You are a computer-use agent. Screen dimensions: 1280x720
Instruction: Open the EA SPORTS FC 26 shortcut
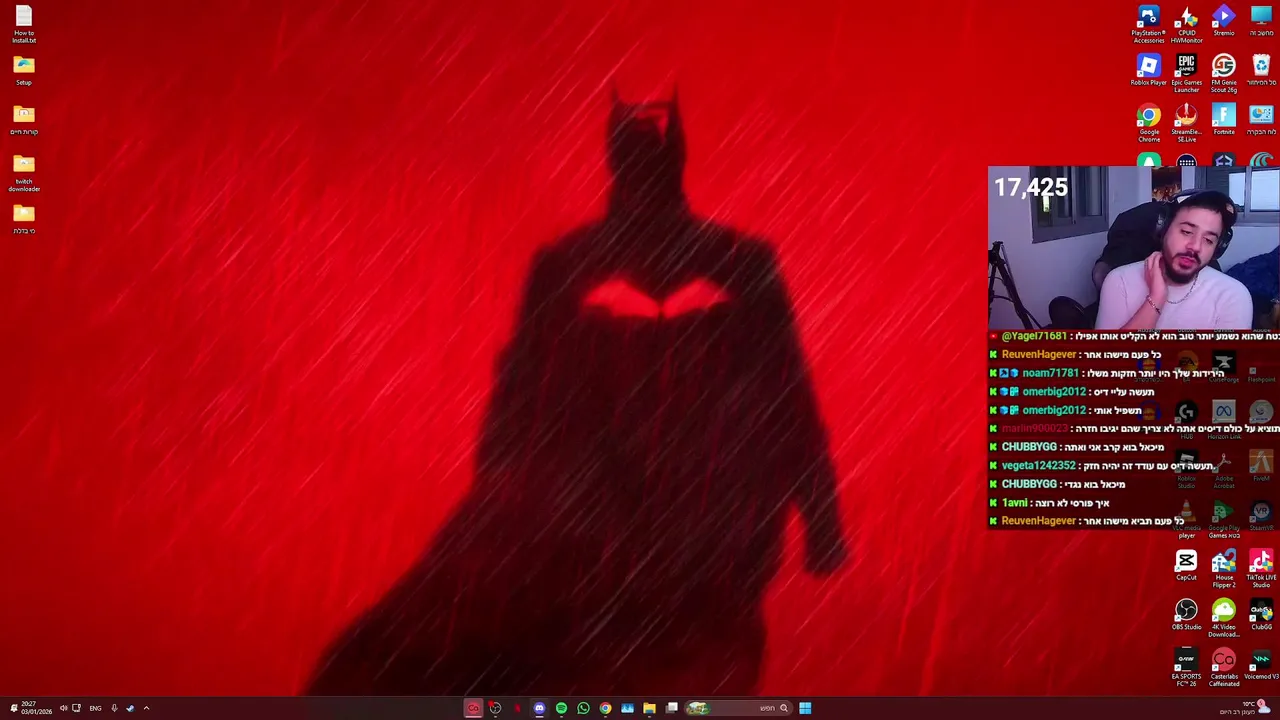pos(1186,668)
